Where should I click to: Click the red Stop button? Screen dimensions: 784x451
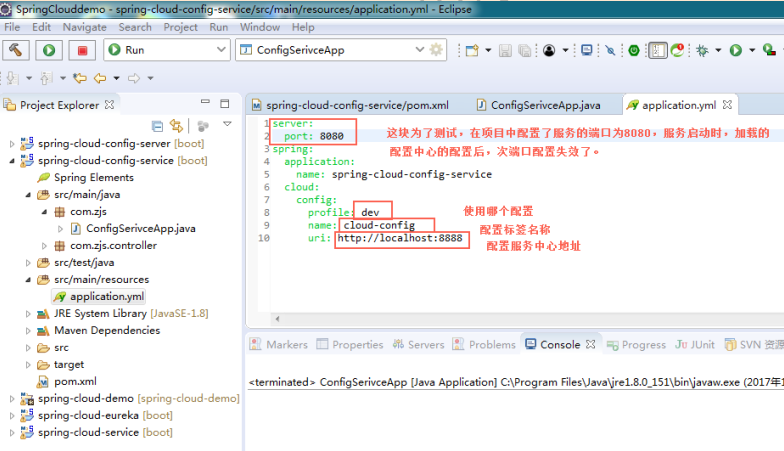tap(82, 50)
